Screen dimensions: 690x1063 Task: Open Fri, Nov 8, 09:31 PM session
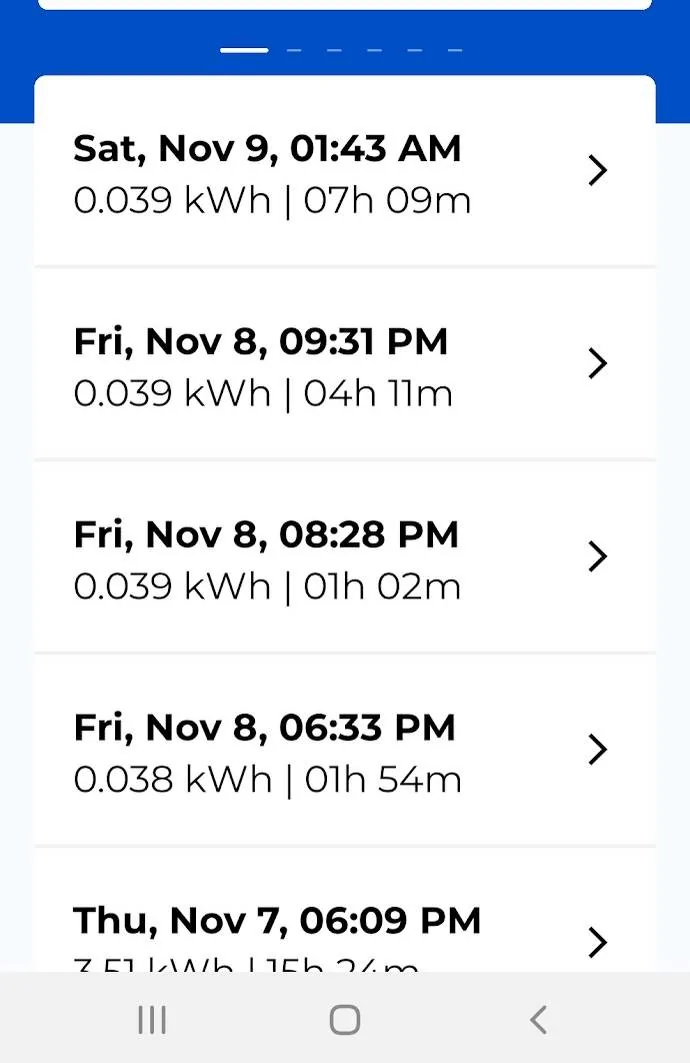[x=345, y=363]
